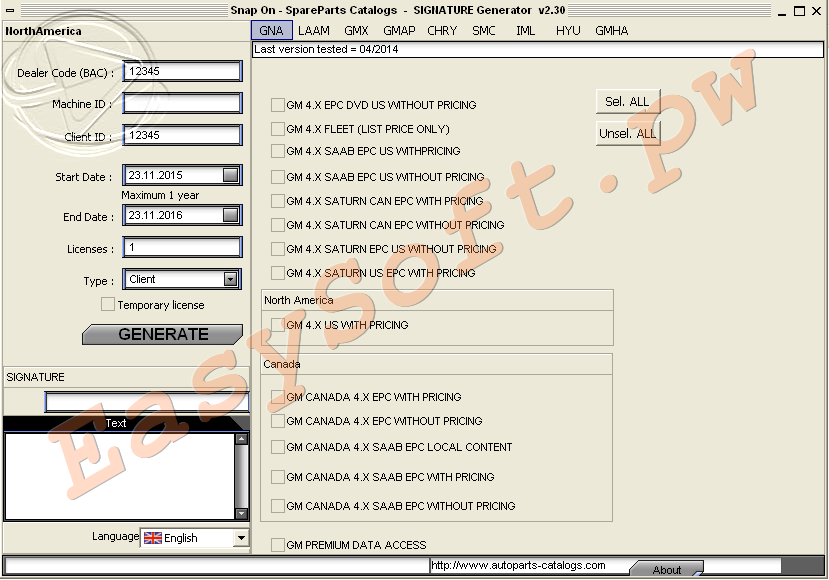Click the End Date value 23.11.2016

[155, 215]
